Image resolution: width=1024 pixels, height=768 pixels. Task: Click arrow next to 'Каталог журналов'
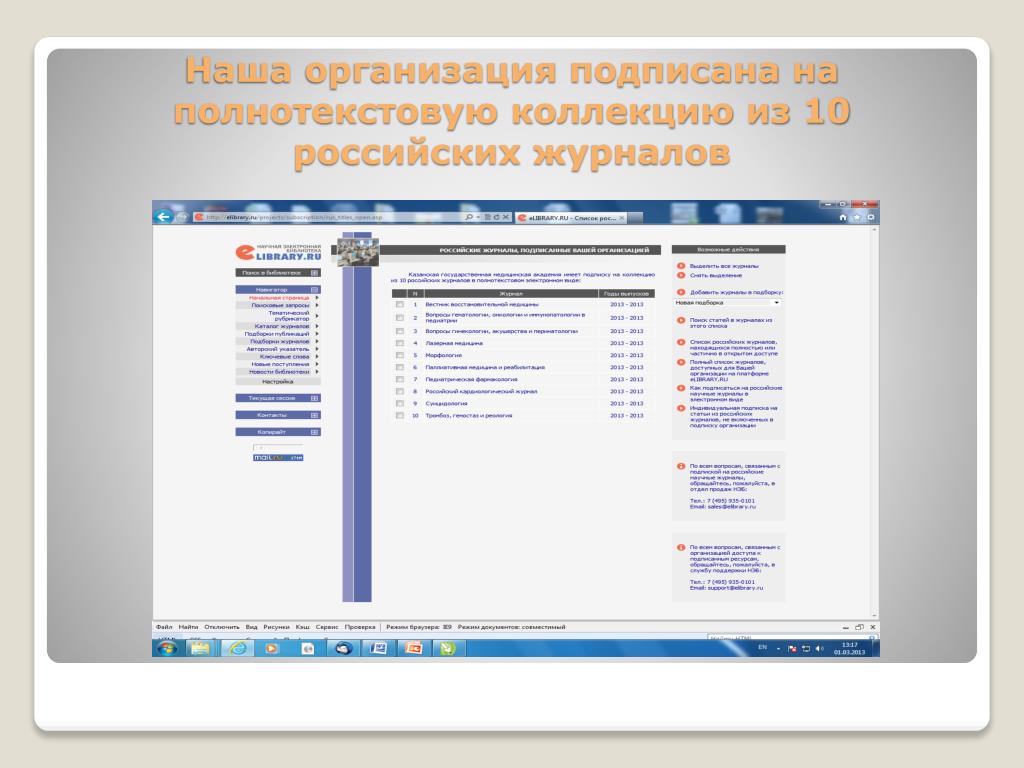pos(317,326)
